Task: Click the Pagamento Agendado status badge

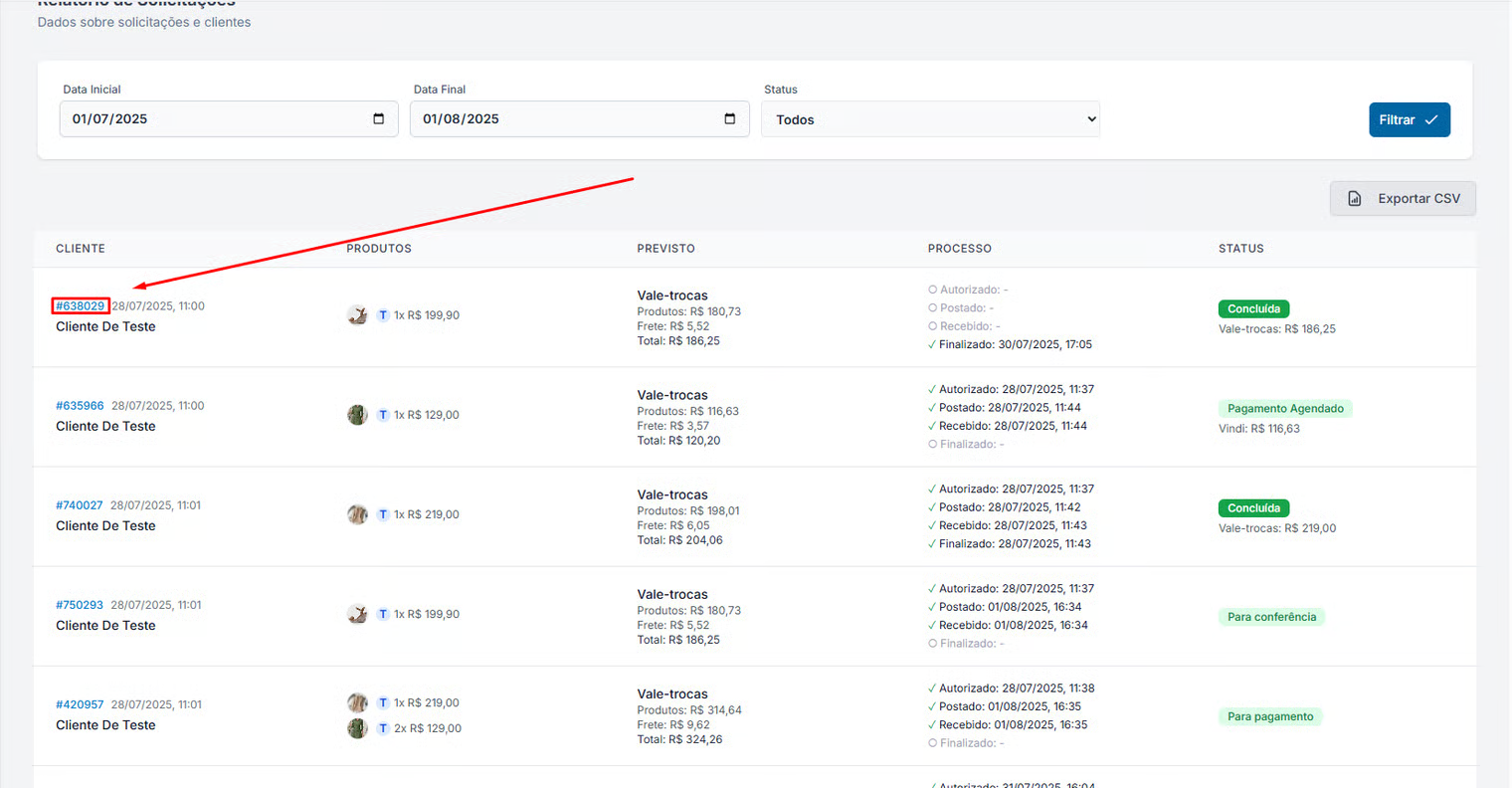Action: click(1285, 409)
